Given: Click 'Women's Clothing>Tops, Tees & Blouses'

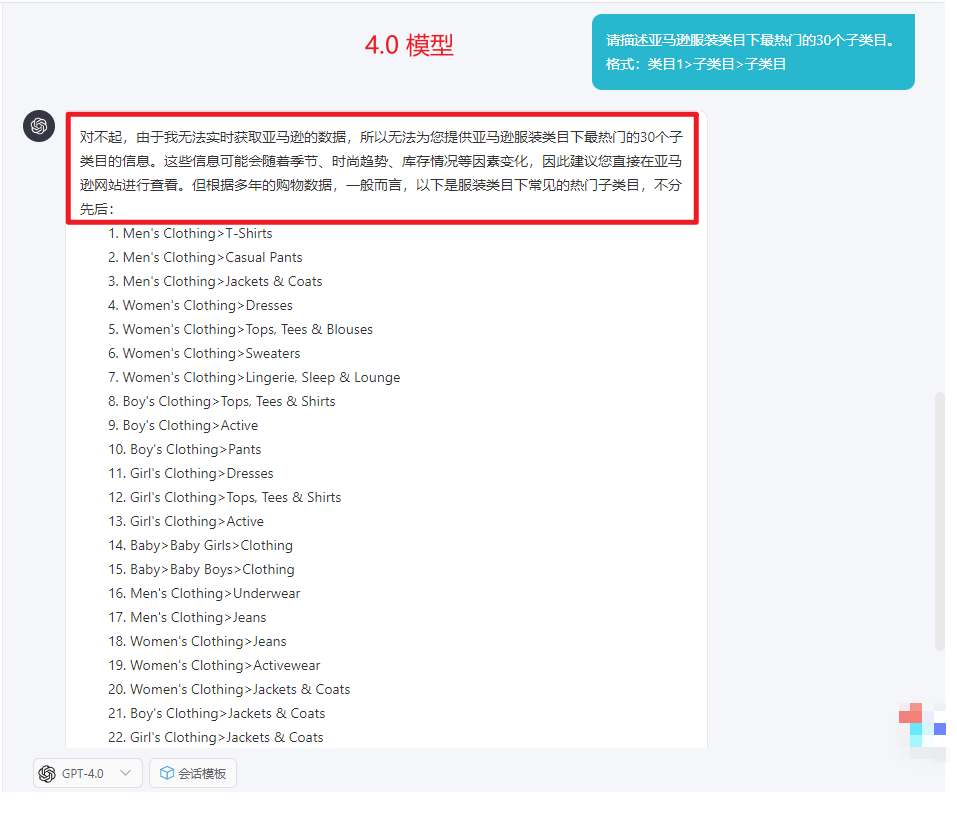Looking at the screenshot, I should click(x=240, y=329).
